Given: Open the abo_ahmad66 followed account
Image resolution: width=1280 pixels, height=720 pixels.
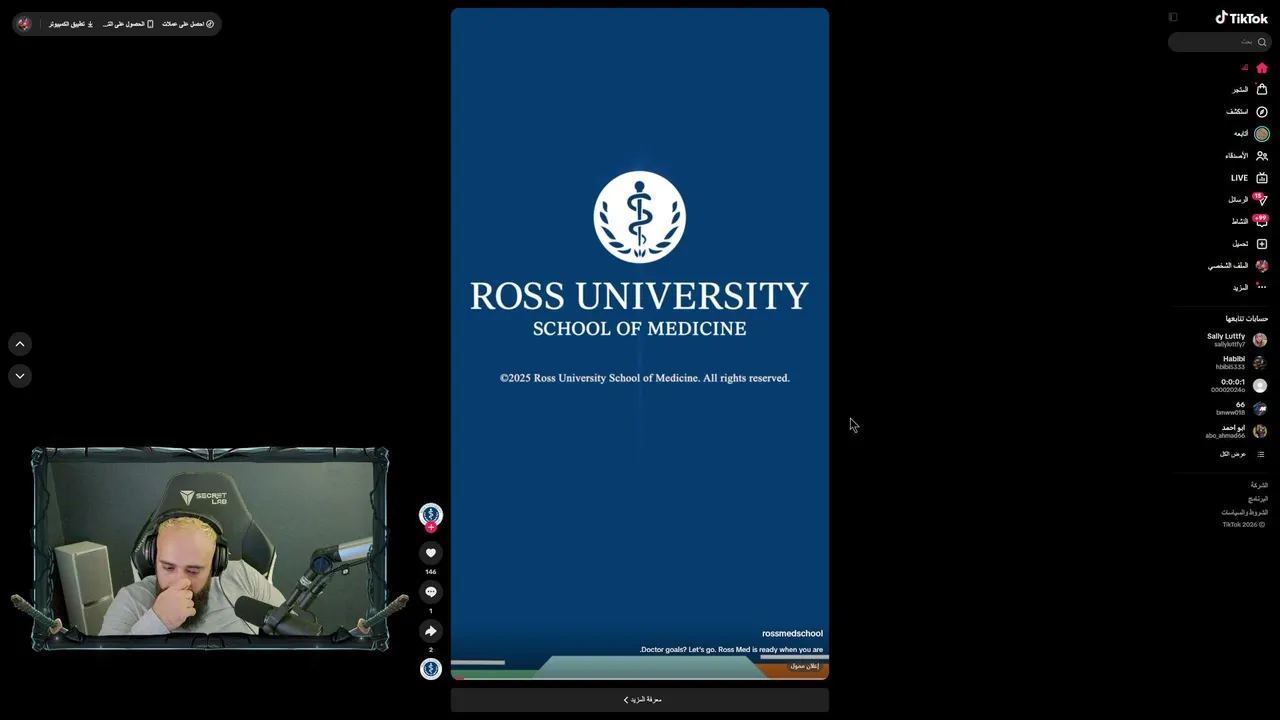Looking at the screenshot, I should pos(1236,432).
